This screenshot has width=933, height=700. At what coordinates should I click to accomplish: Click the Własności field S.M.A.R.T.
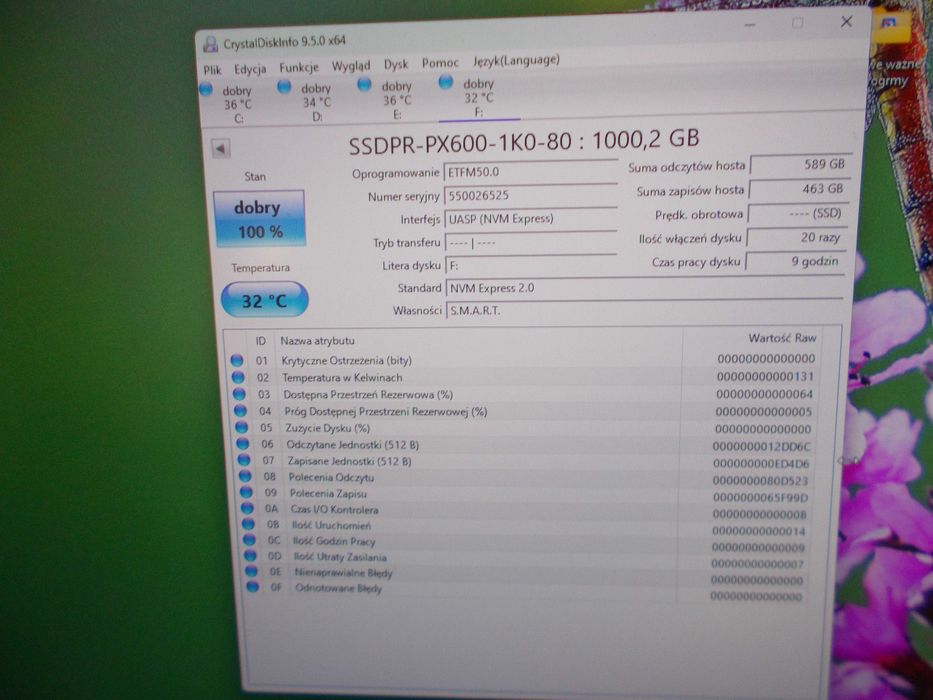[644, 310]
